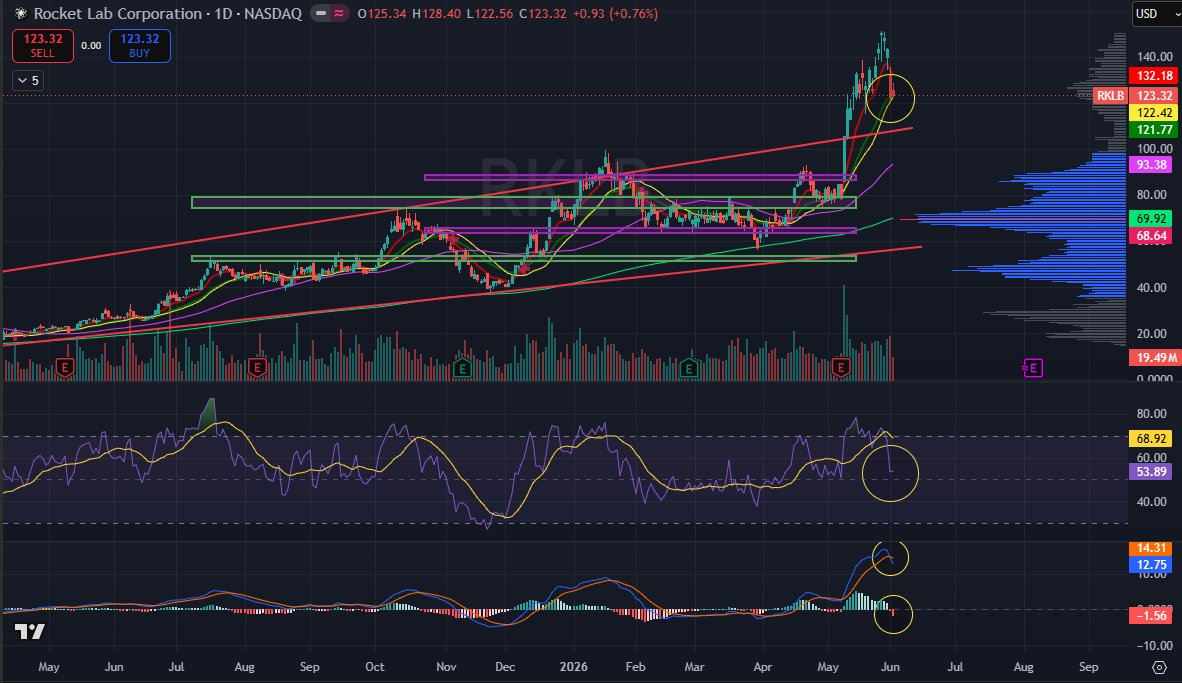Click the gray dash icon in the header pill
The height and width of the screenshot is (683, 1182).
tap(321, 14)
